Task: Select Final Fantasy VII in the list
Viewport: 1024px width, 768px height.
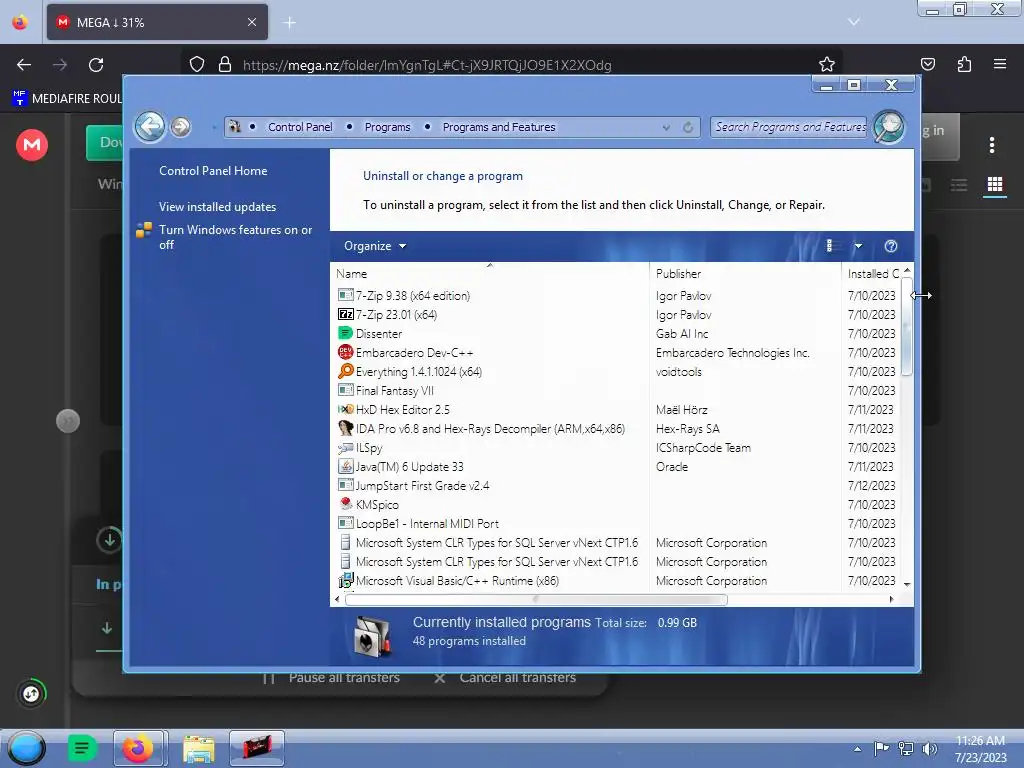Action: click(x=394, y=391)
